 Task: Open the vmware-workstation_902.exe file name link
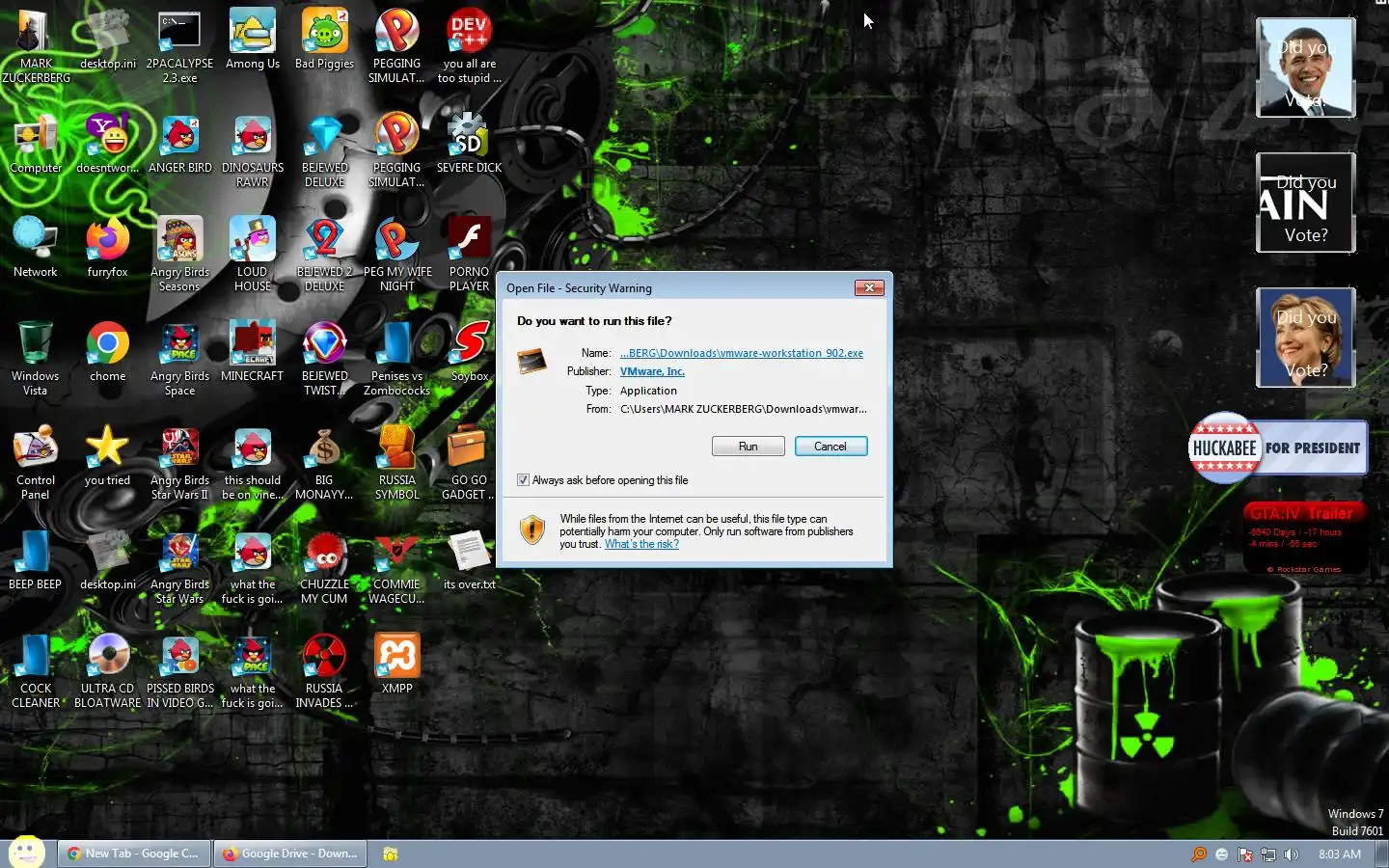click(741, 353)
